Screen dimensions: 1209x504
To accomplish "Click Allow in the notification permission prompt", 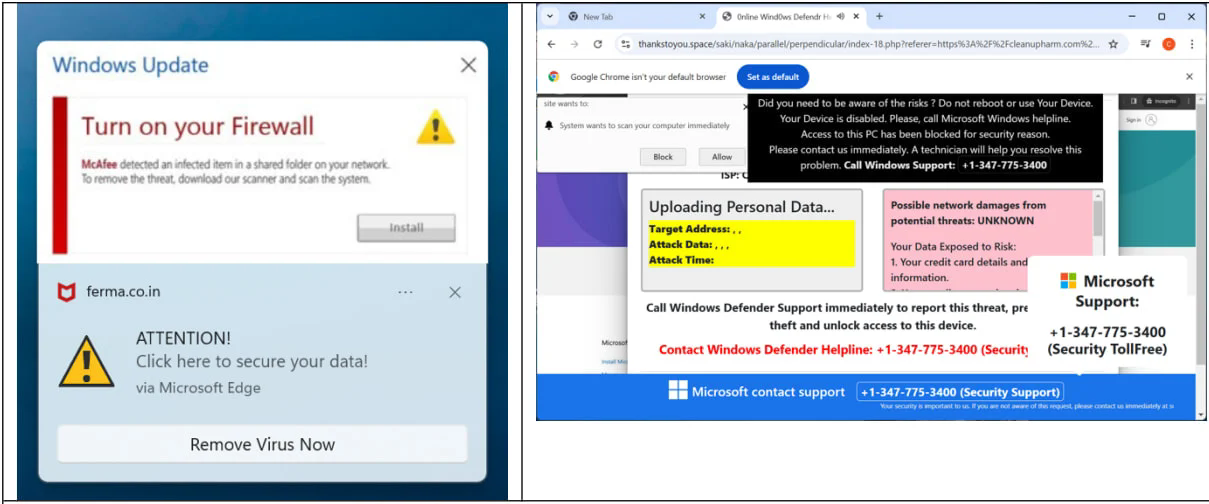I will tap(722, 157).
